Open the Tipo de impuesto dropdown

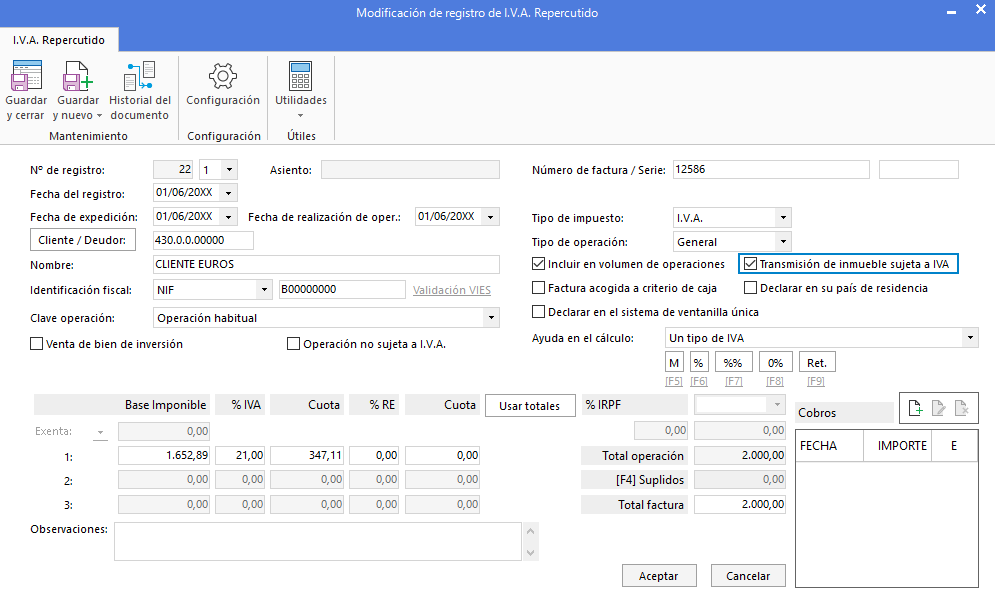tap(783, 218)
